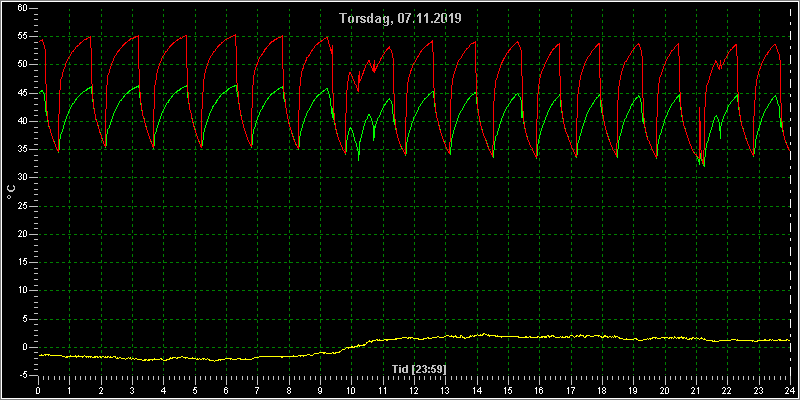Click the Tid [23:59] time label
The width and height of the screenshot is (800, 400).
click(x=416, y=369)
